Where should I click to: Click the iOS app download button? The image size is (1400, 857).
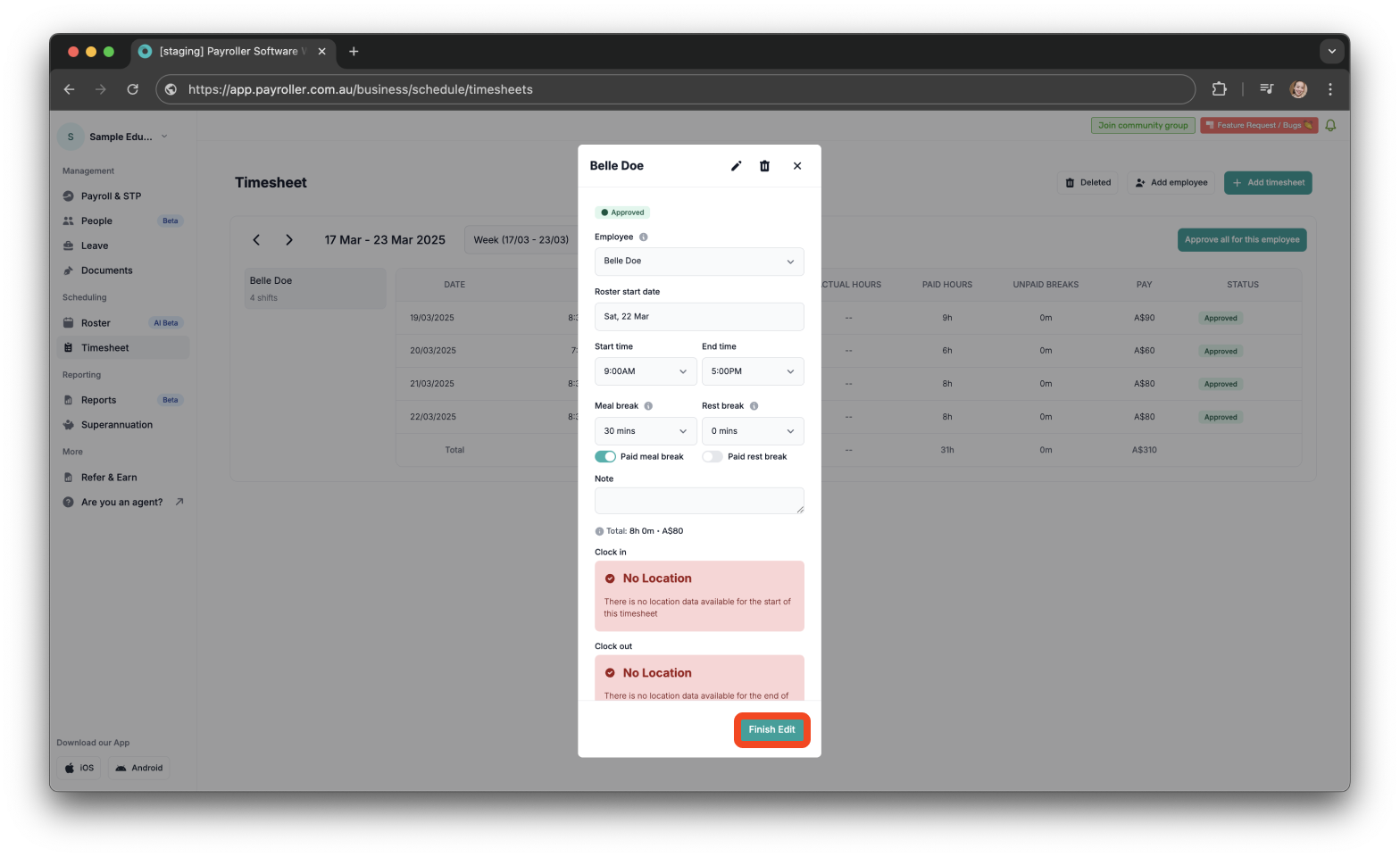click(x=79, y=769)
